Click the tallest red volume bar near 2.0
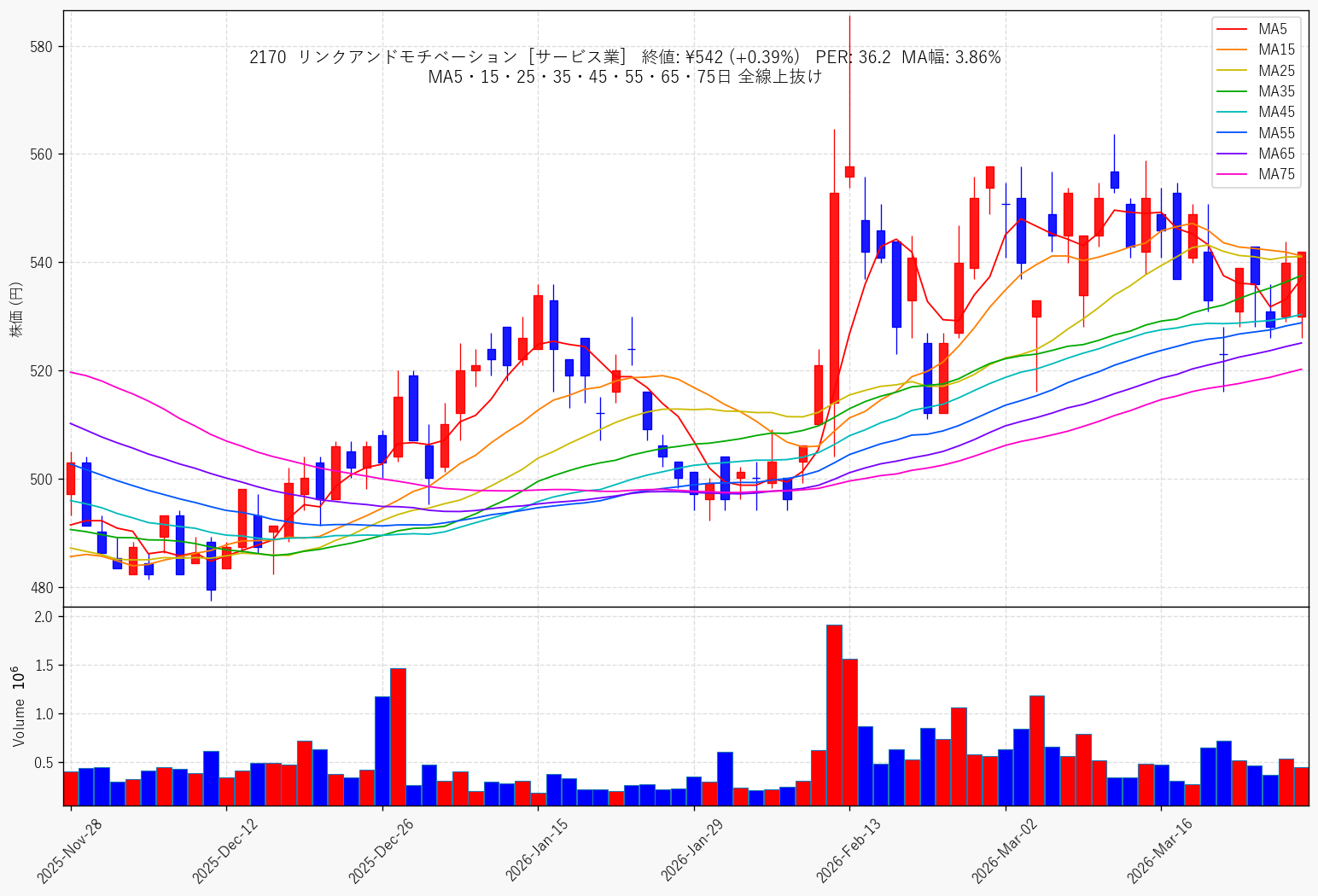 [x=834, y=715]
